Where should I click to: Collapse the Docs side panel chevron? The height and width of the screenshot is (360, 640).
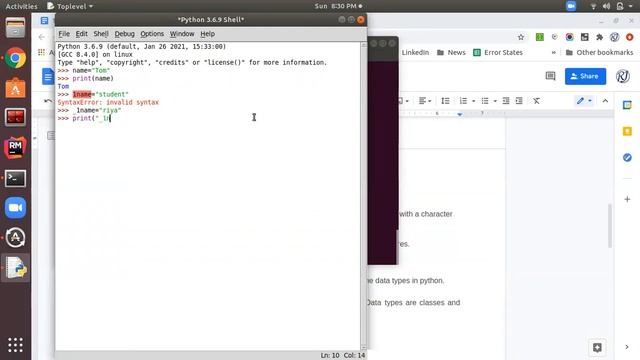(x=627, y=347)
